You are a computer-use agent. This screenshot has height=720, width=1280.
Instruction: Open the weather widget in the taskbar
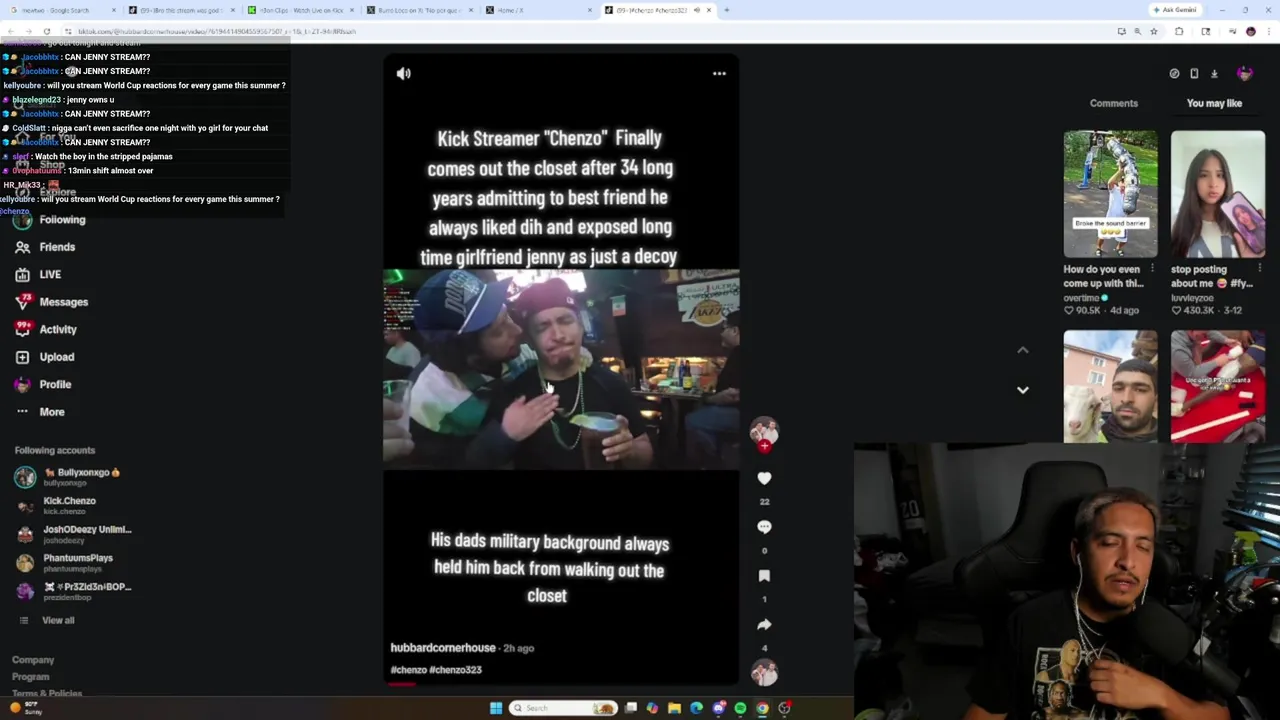click(x=25, y=708)
